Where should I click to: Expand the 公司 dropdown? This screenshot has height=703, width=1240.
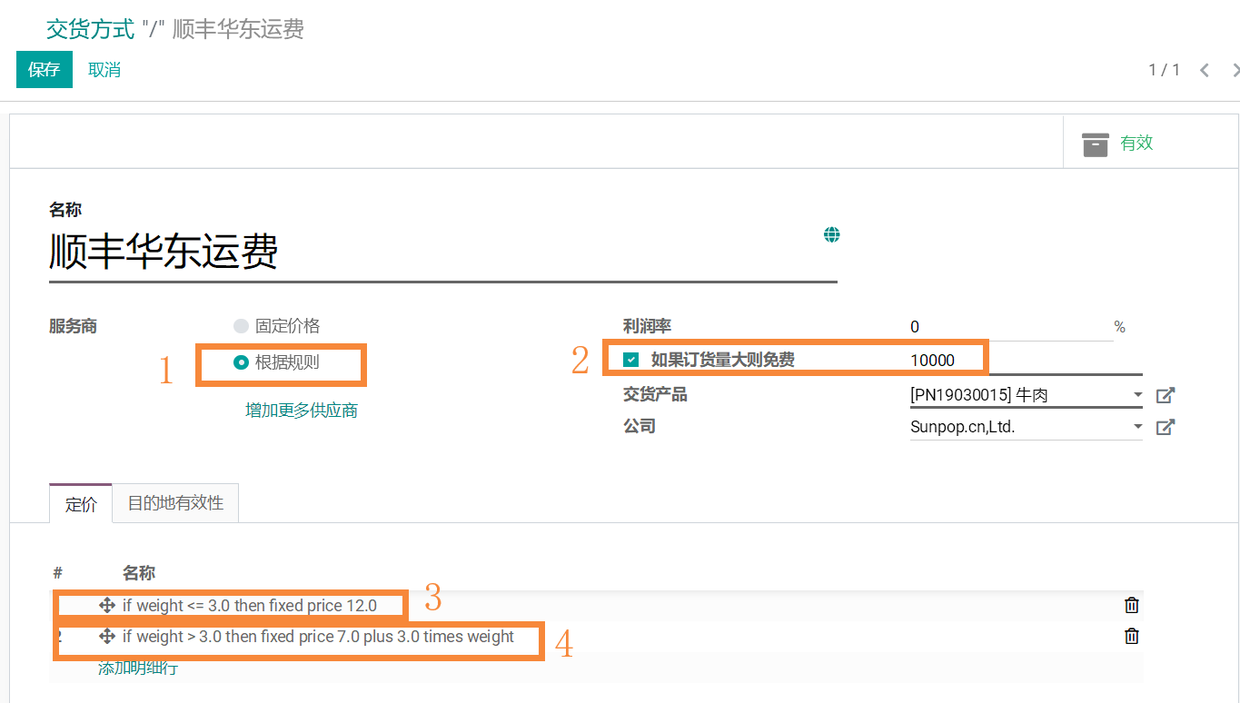[x=1137, y=427]
